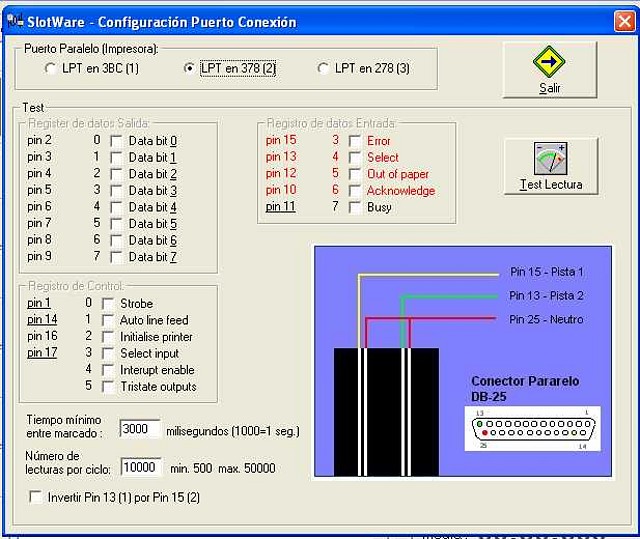This screenshot has width=640, height=539.
Task: Click the Pin 25 - Neutro label
Action: 546,319
